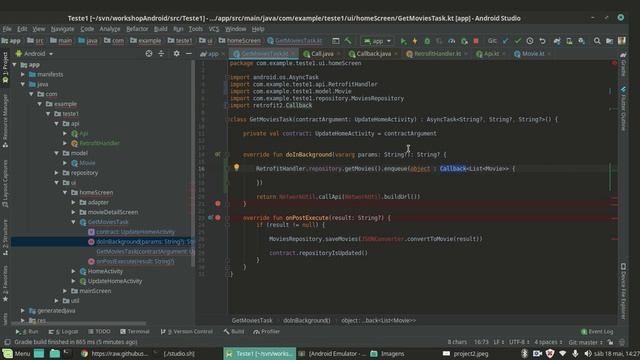
Task: Click the user avatar icon in toolbar
Action: (x=622, y=41)
